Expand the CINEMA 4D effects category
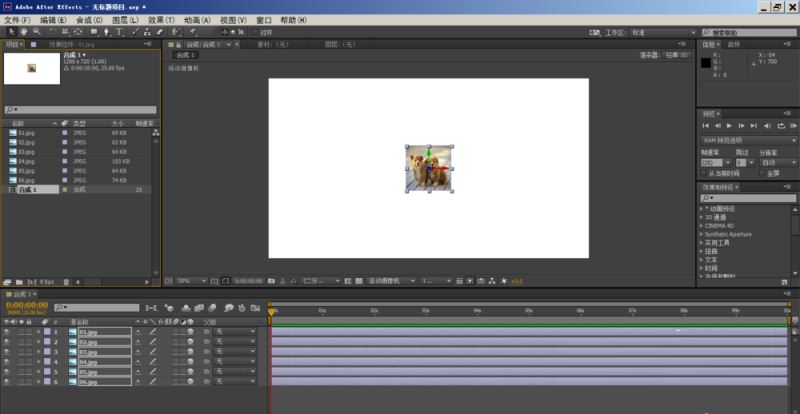Screen dimensions: 800x414 coord(719,226)
